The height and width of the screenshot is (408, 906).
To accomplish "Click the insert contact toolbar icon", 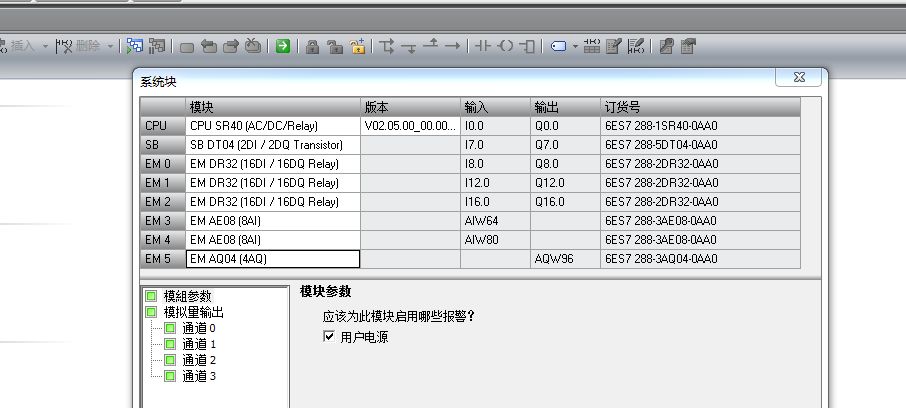I will click(483, 46).
